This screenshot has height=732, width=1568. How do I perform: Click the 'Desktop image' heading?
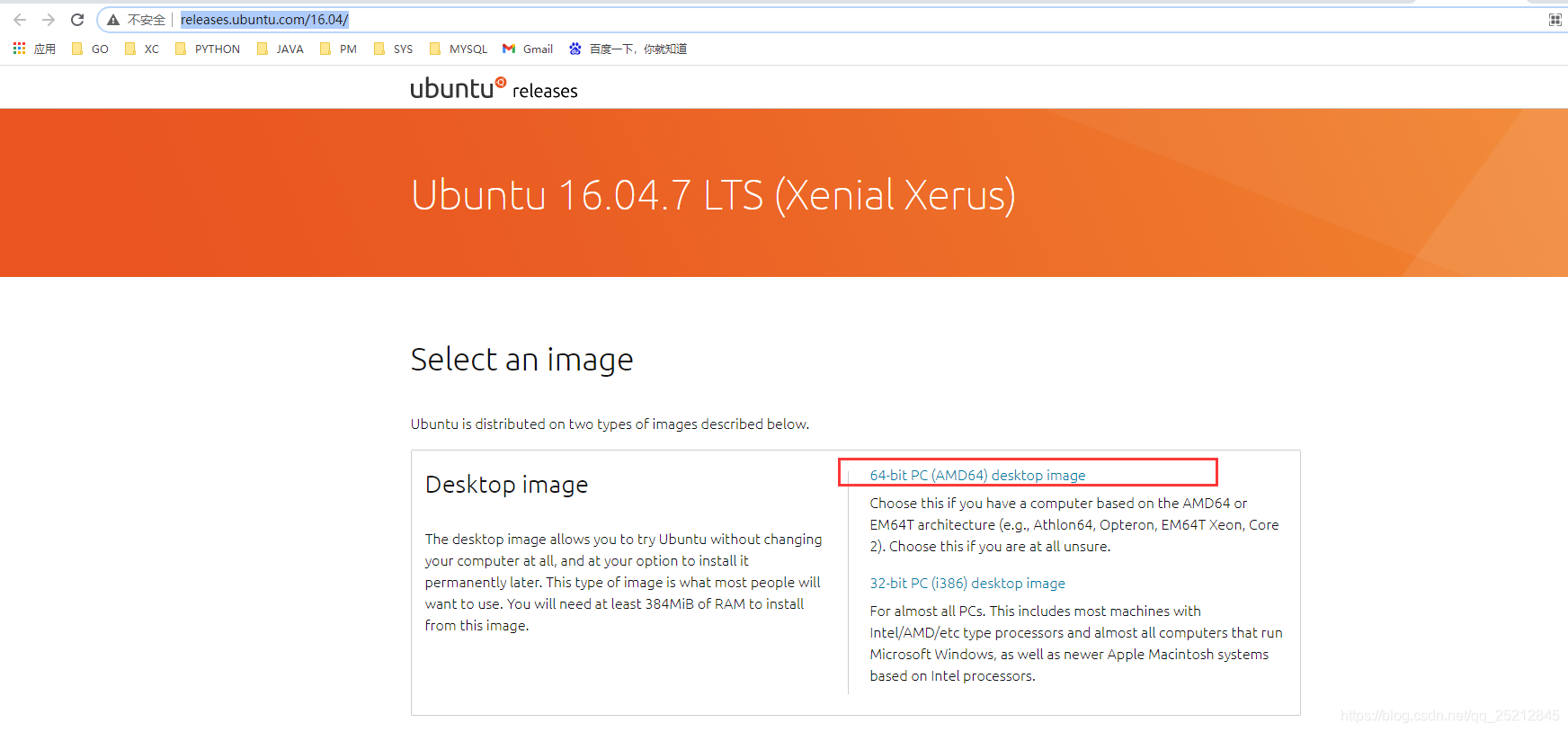[x=506, y=485]
